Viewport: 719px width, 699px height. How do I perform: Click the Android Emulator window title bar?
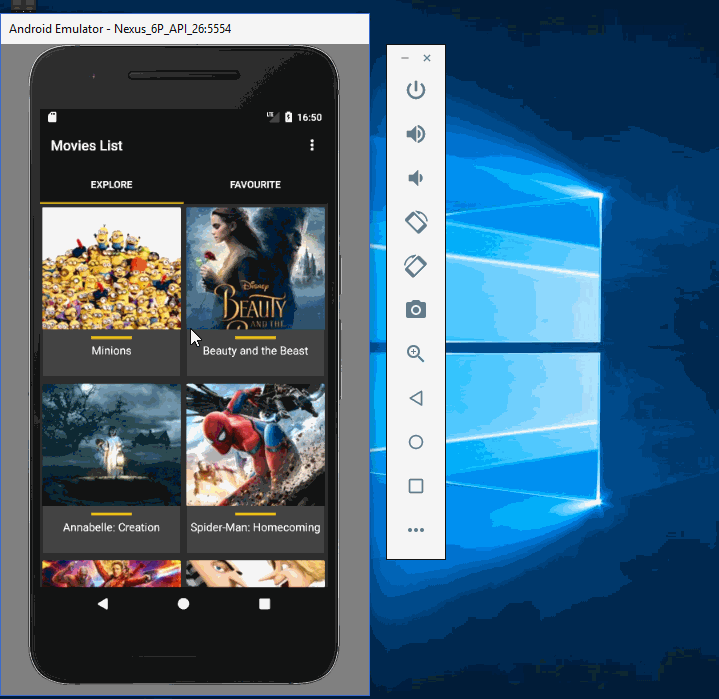(x=185, y=29)
